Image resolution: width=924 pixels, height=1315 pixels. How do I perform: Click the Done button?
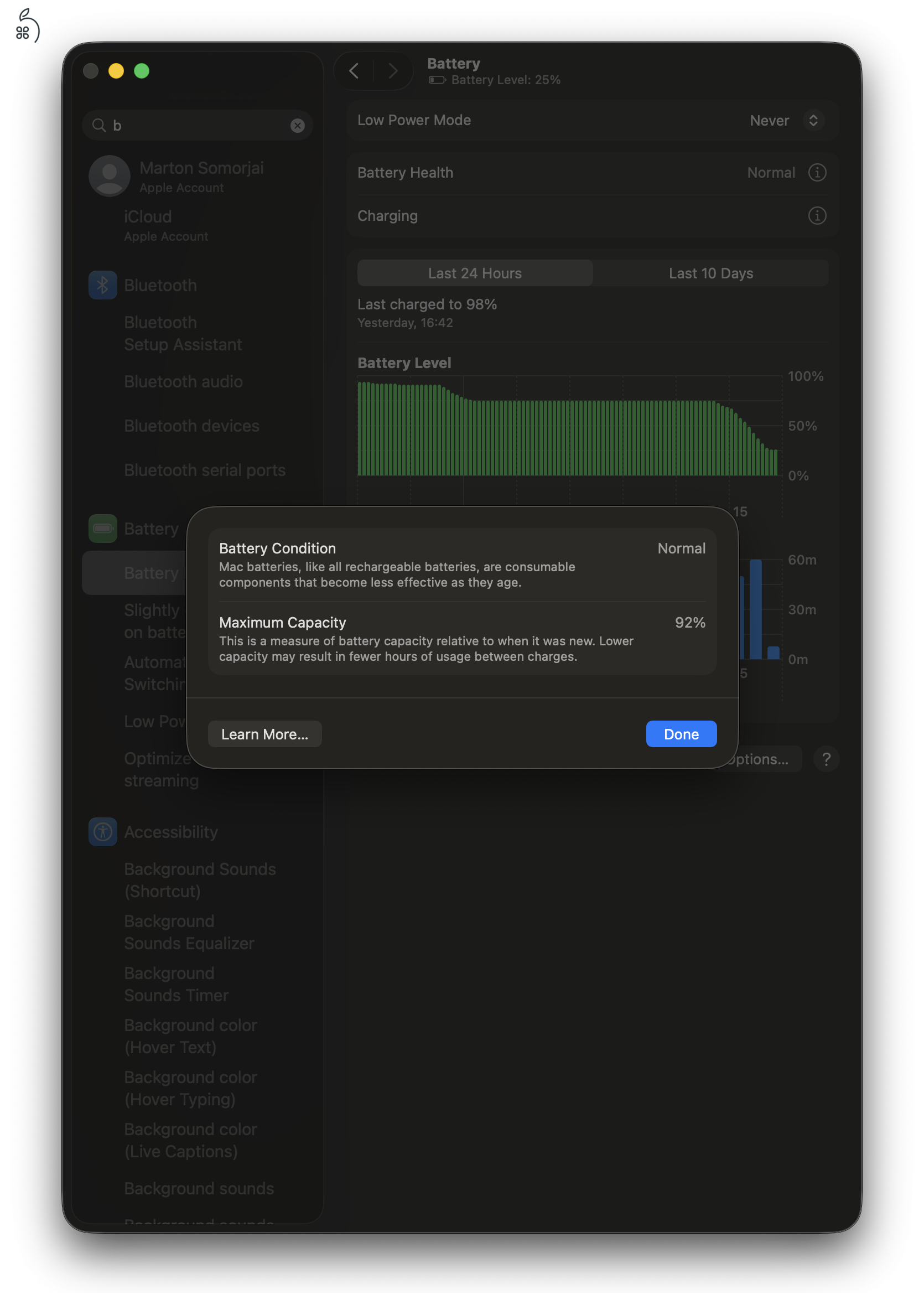pyautogui.click(x=681, y=734)
